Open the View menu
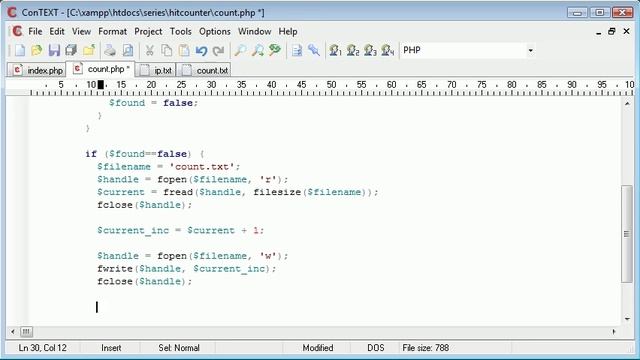Screen dimensions: 640x360 point(81,31)
